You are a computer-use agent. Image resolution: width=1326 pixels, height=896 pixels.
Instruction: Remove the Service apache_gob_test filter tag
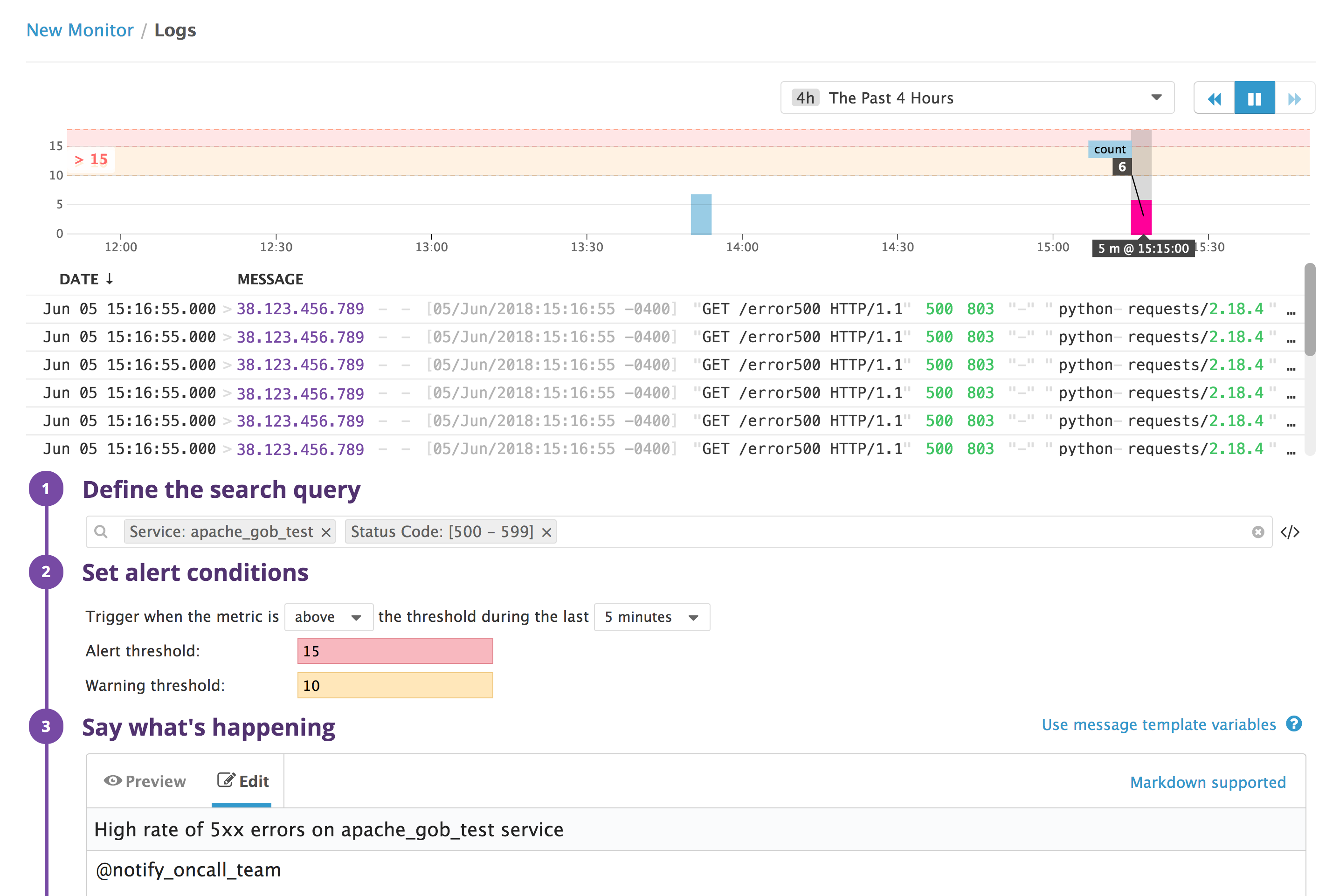tap(326, 531)
